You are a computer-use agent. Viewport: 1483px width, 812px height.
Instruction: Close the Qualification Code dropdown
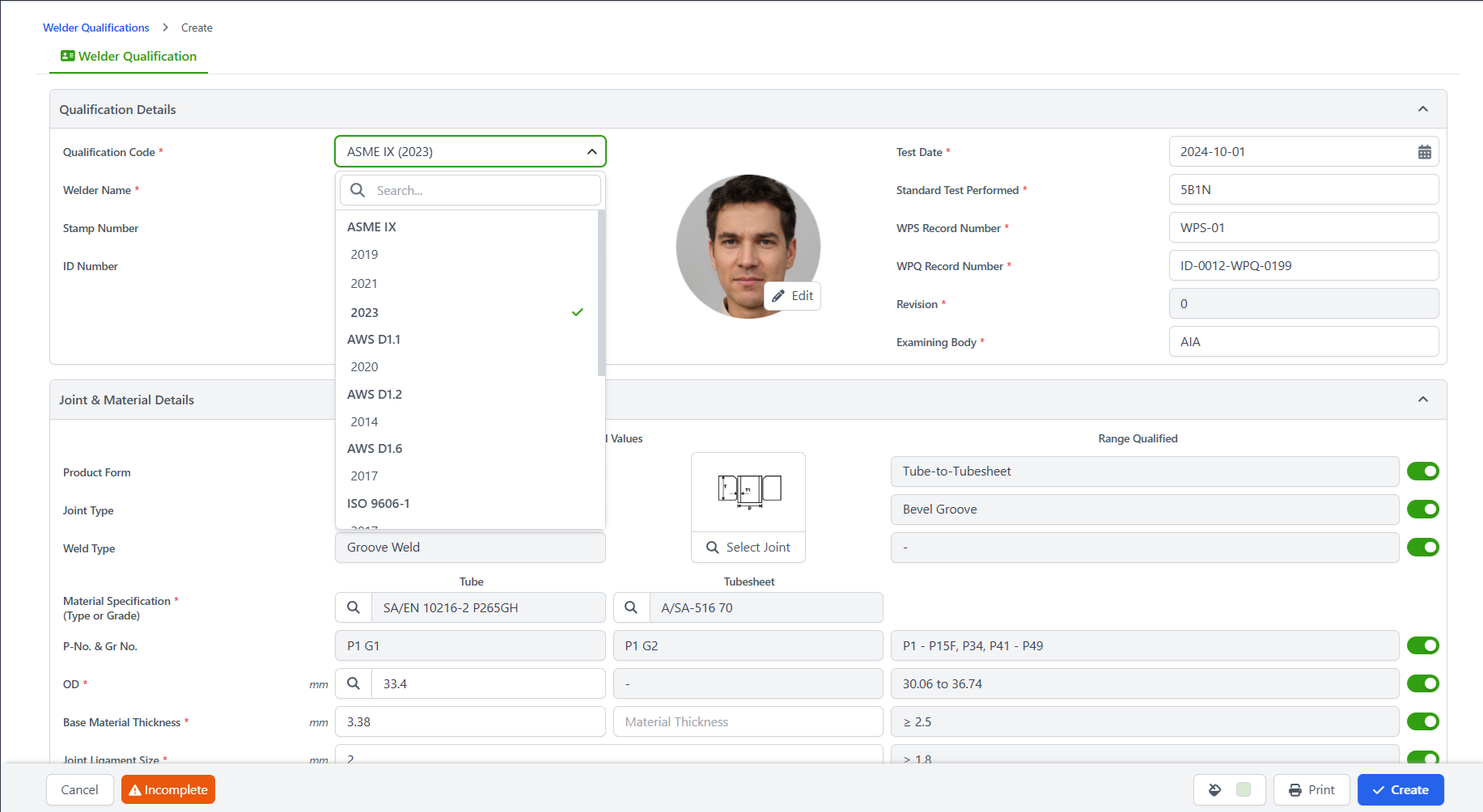pyautogui.click(x=591, y=152)
